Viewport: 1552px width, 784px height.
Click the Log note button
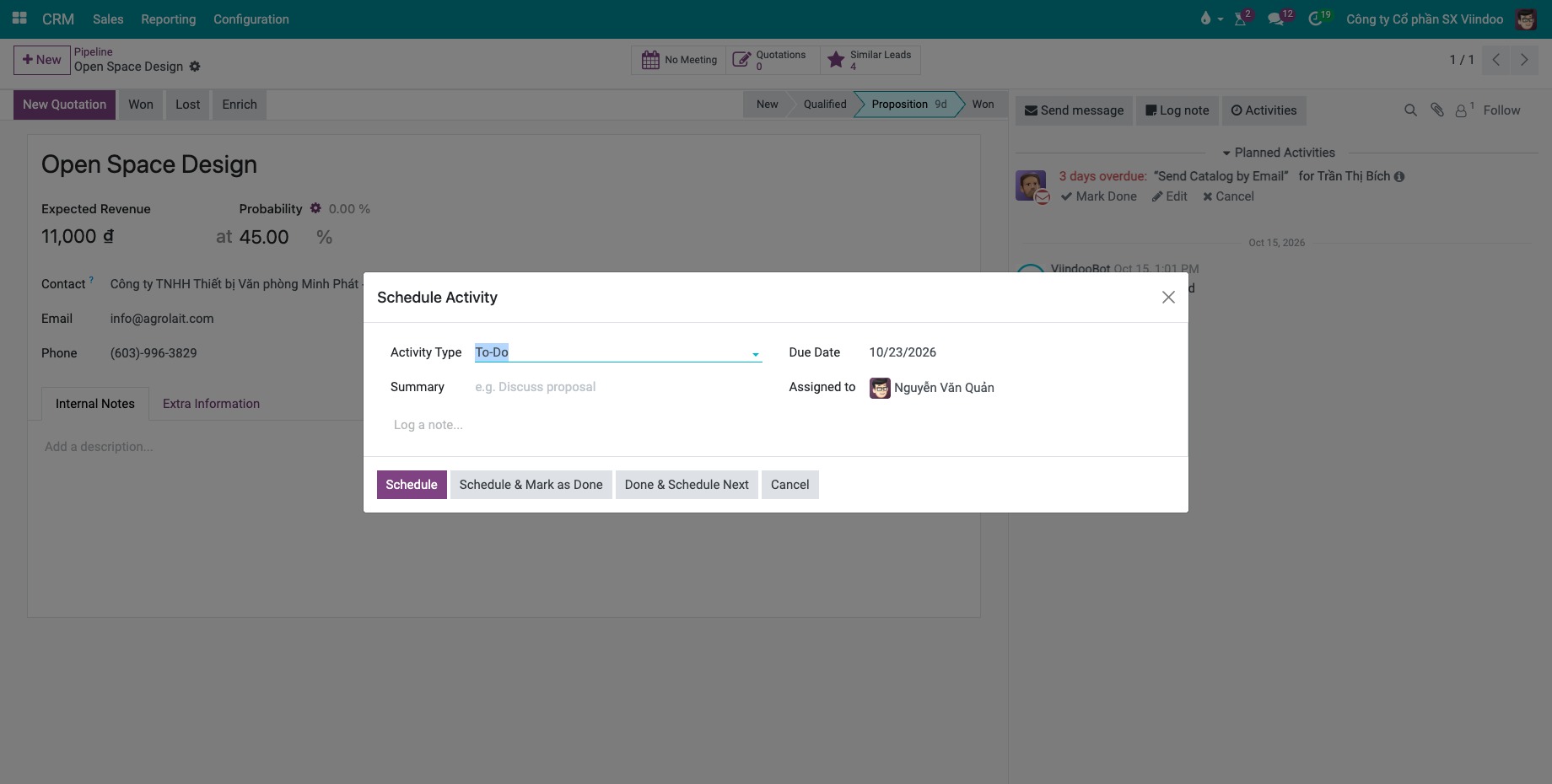[x=1177, y=110]
